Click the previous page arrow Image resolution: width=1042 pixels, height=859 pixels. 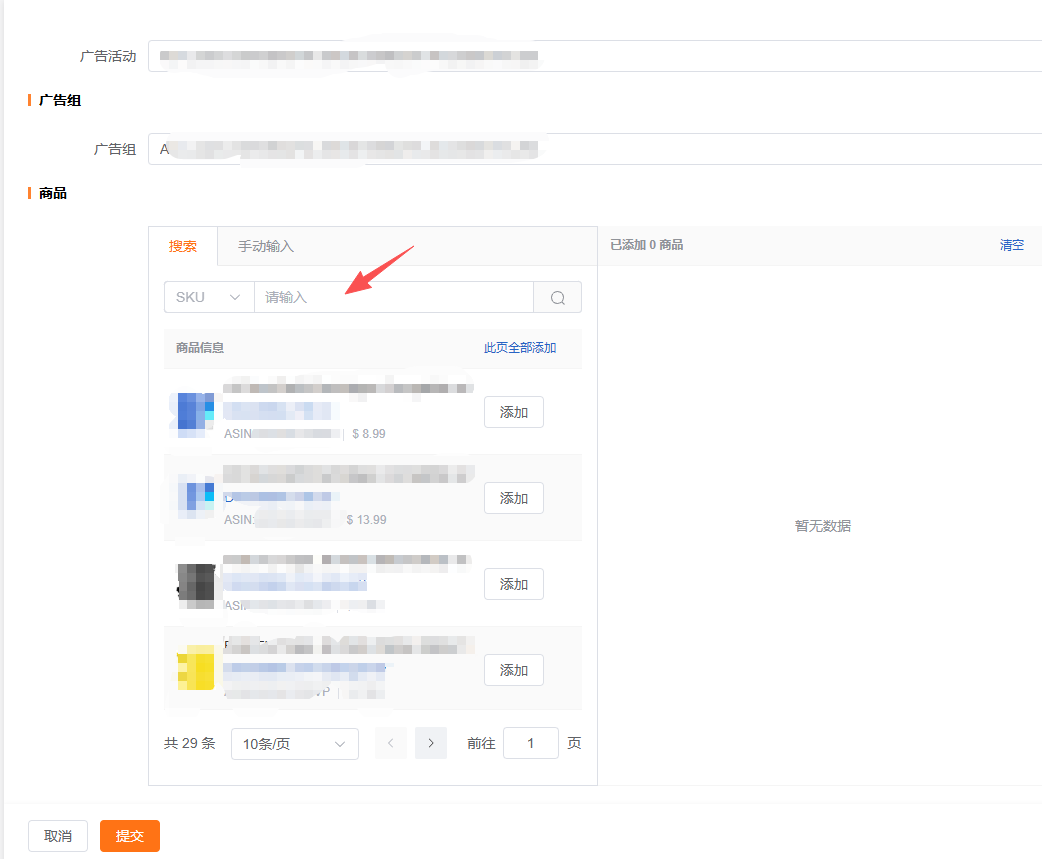click(x=391, y=743)
